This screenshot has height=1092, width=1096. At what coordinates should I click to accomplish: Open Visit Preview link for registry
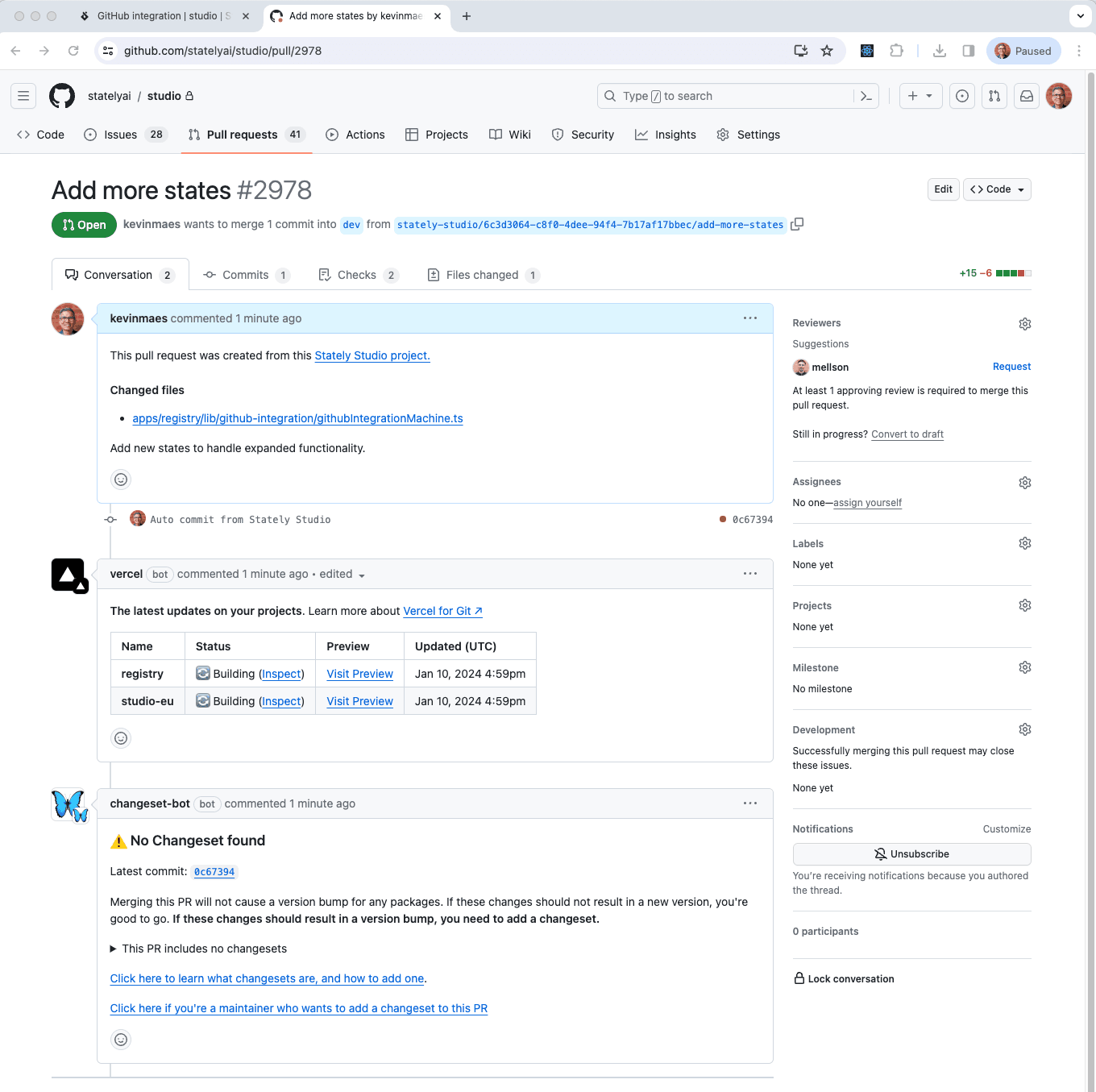(359, 674)
